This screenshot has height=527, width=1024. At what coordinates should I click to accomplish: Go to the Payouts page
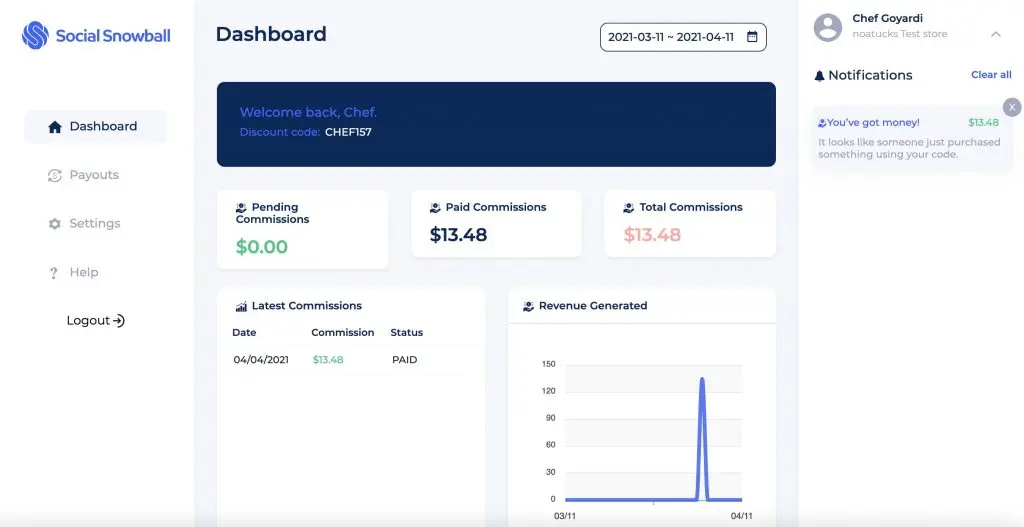(x=93, y=175)
